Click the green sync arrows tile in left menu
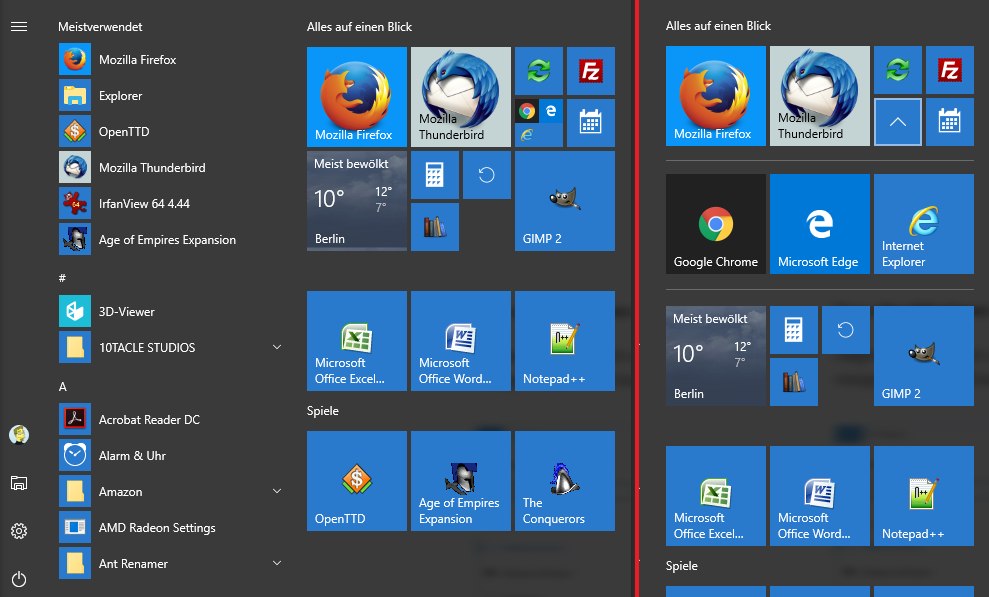The image size is (989, 597). coord(539,71)
